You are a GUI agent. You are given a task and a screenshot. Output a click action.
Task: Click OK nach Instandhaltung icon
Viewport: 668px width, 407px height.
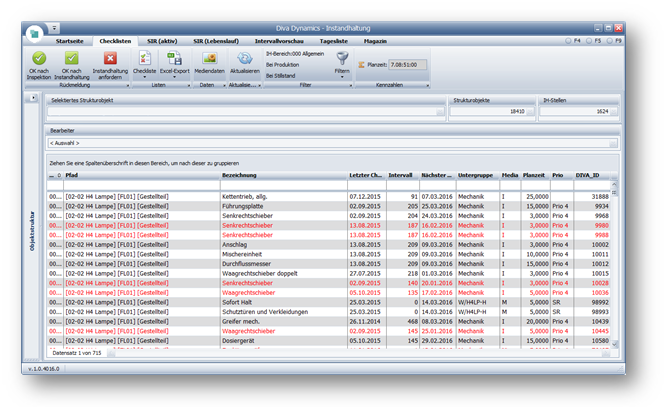(71, 59)
